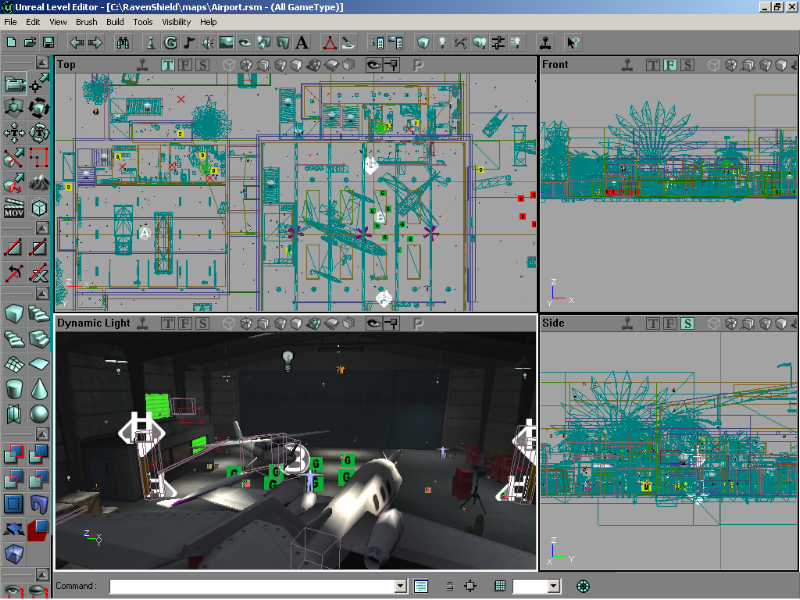800x600 pixels.
Task: Click the P button in Dynamic Light viewport
Action: (x=418, y=324)
